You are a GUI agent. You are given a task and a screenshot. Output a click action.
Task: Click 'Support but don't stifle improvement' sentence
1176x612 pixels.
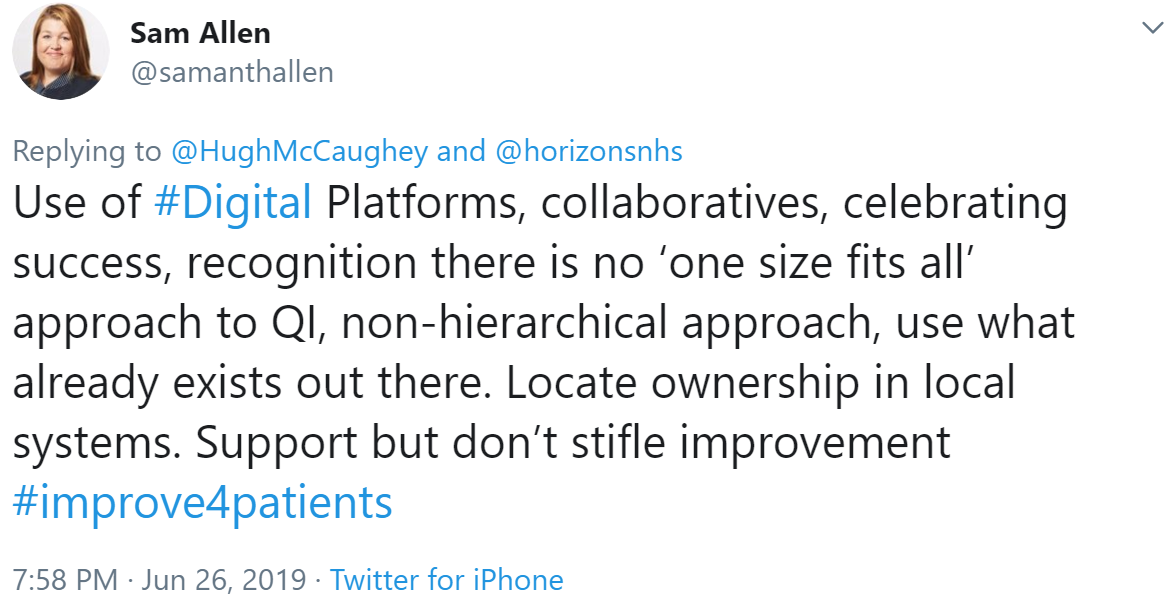573,443
